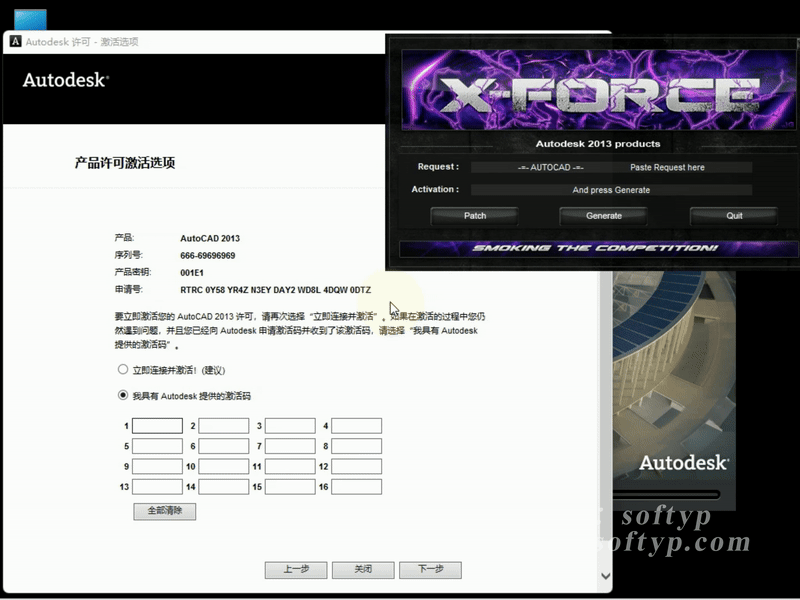The image size is (800, 600).
Task: Click the 关闭 close button
Action: [x=363, y=570]
